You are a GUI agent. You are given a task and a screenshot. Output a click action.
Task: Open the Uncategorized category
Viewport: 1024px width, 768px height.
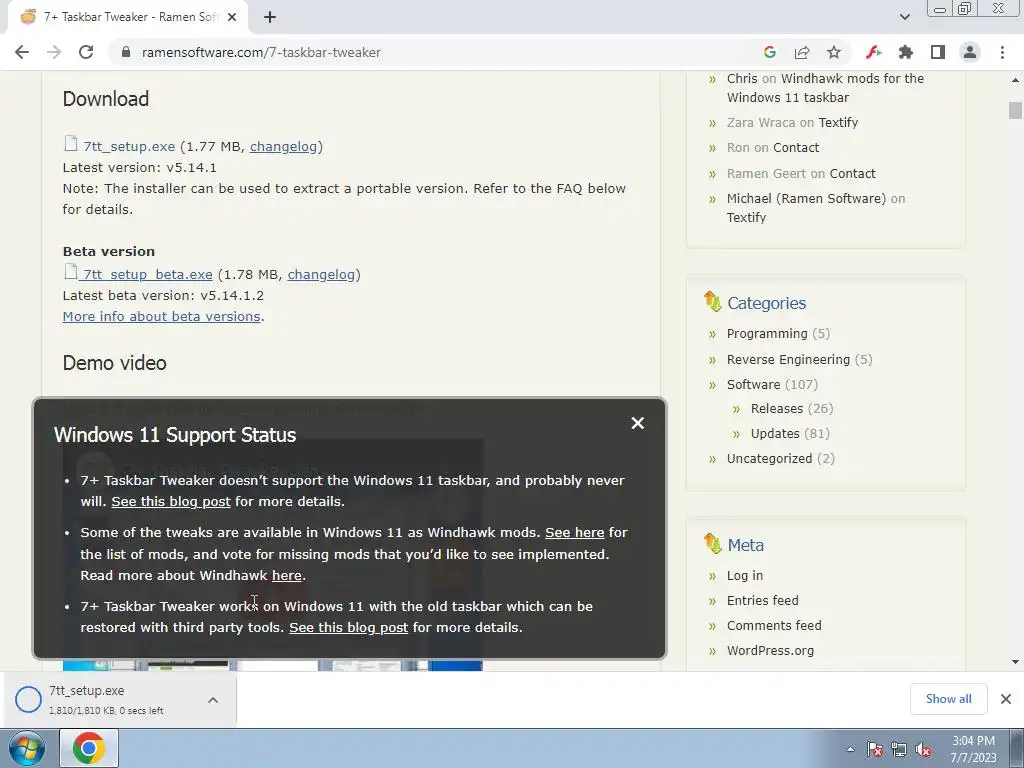[x=769, y=458]
